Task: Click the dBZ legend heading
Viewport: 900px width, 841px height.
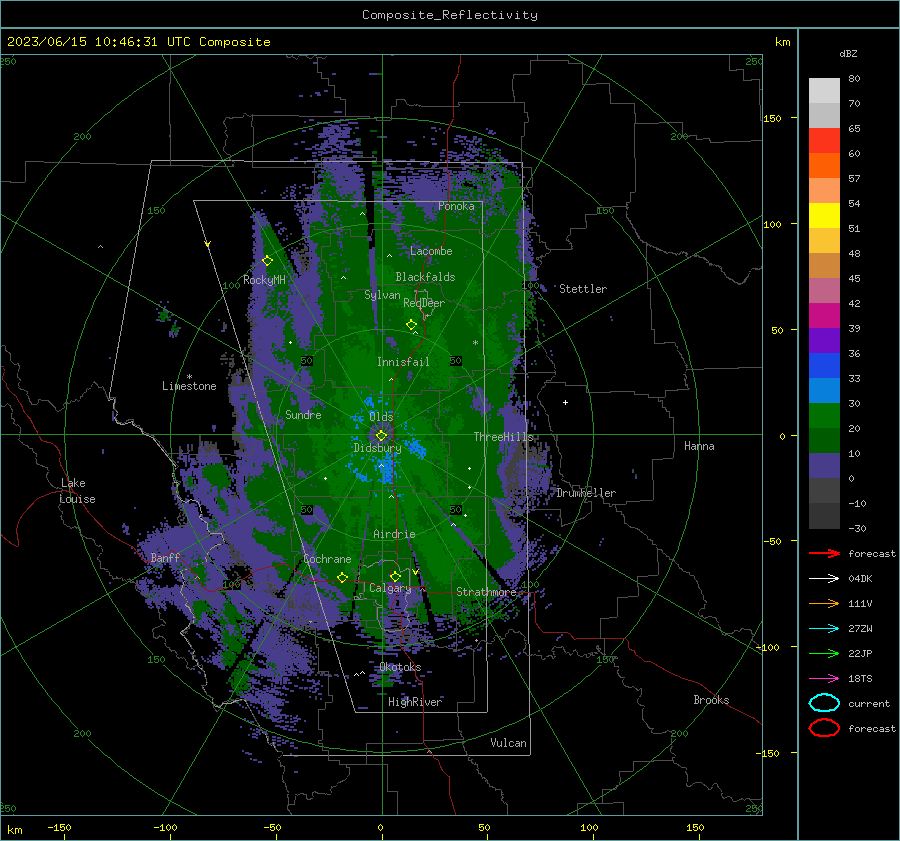Action: (848, 53)
